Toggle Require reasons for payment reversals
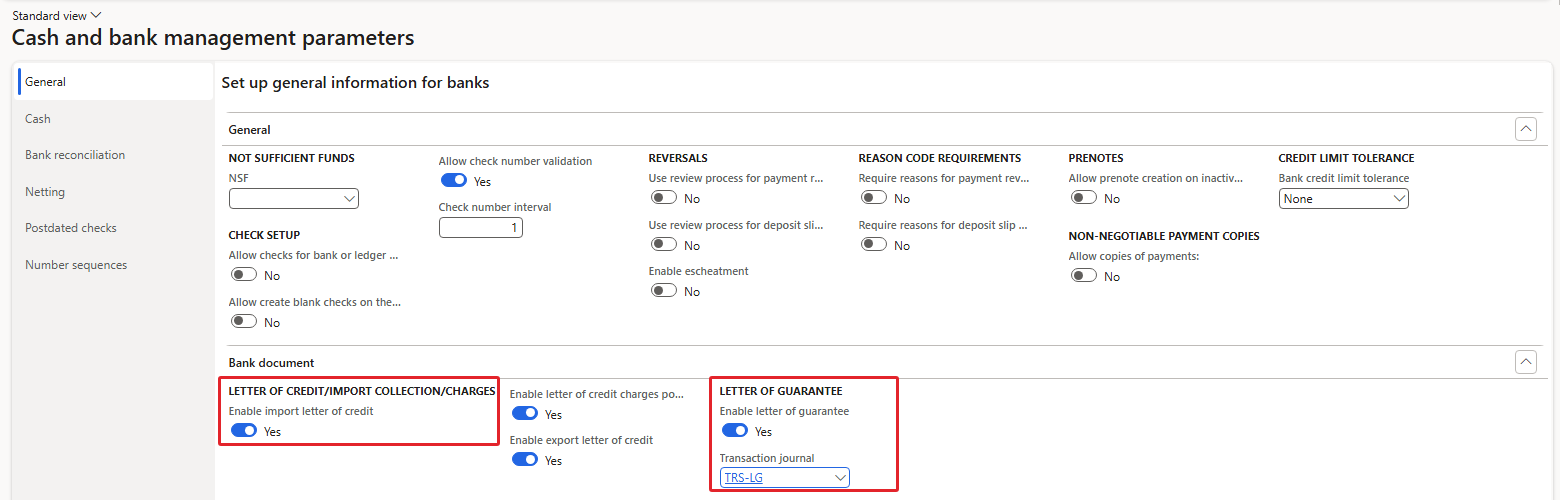Image resolution: width=1560 pixels, height=500 pixels. coord(874,198)
